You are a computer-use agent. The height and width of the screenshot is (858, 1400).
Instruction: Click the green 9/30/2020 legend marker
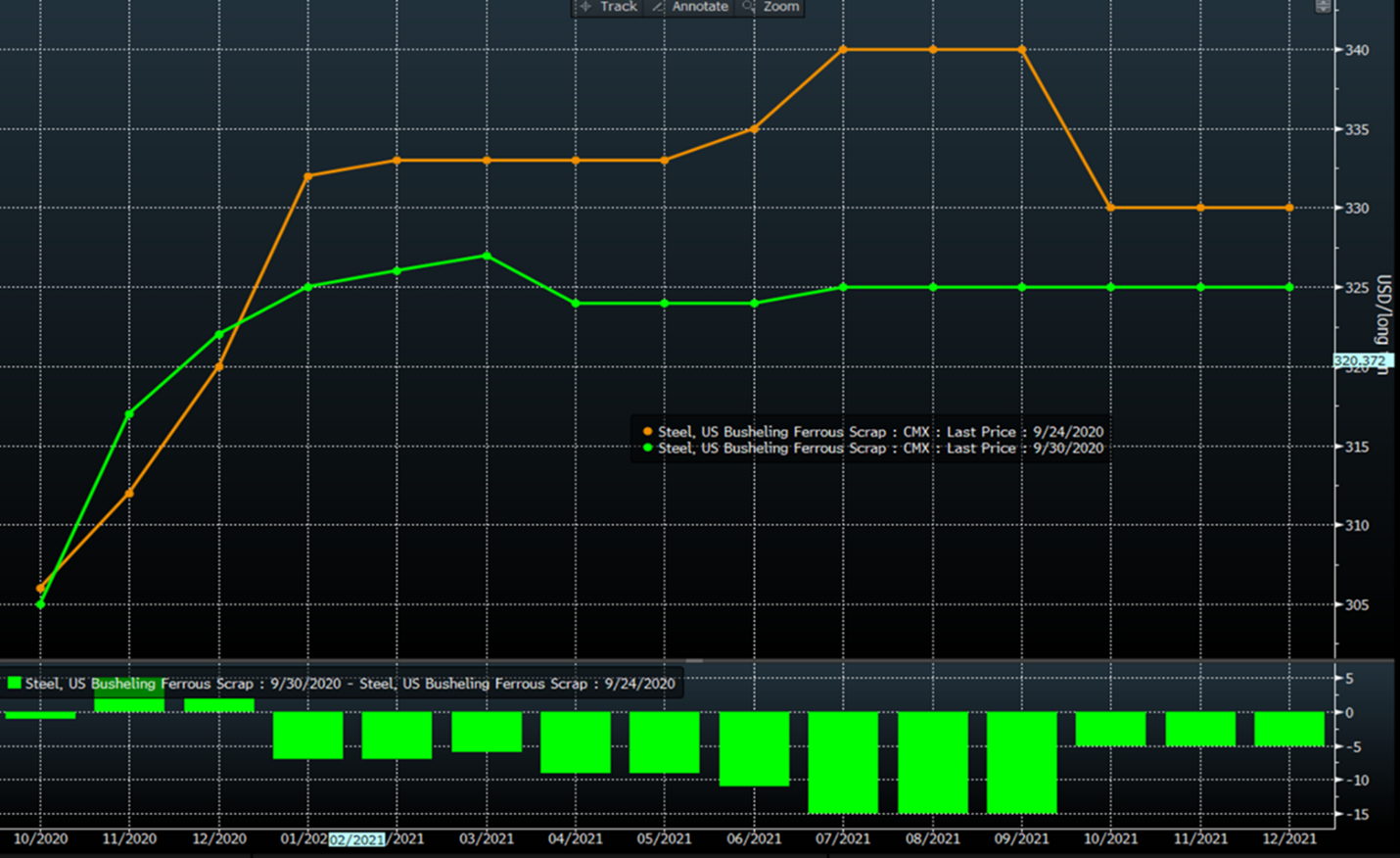coord(647,449)
